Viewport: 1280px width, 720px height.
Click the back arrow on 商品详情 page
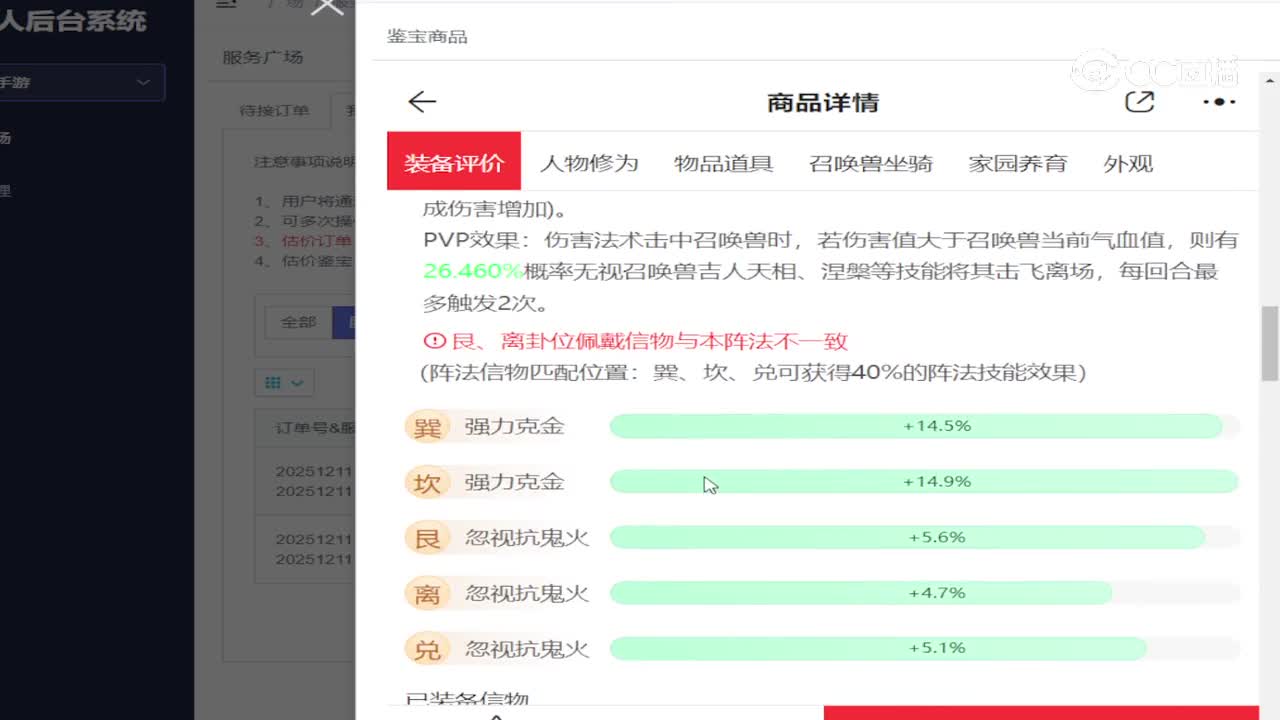[421, 101]
